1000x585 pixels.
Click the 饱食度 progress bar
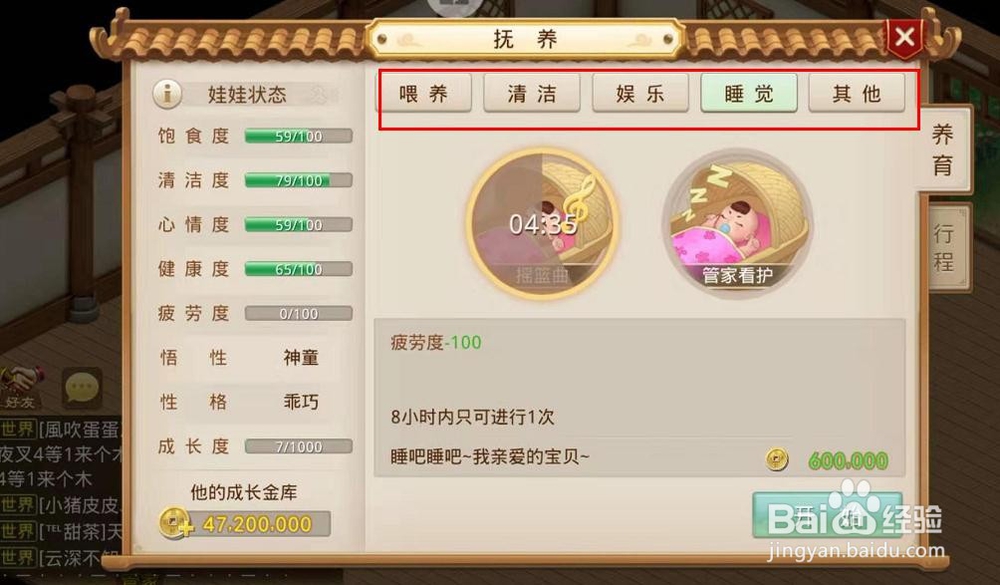click(298, 136)
